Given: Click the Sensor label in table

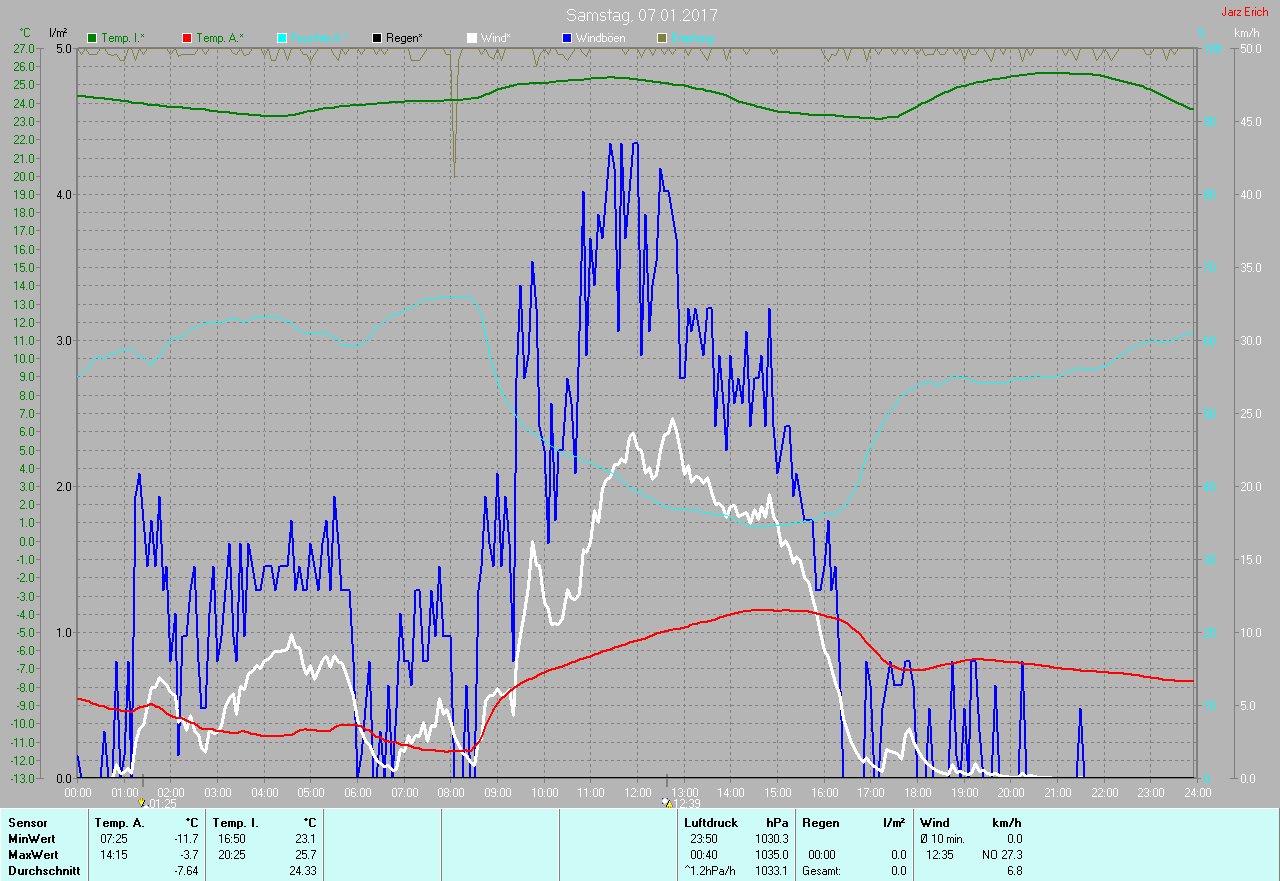Looking at the screenshot, I should (x=27, y=823).
